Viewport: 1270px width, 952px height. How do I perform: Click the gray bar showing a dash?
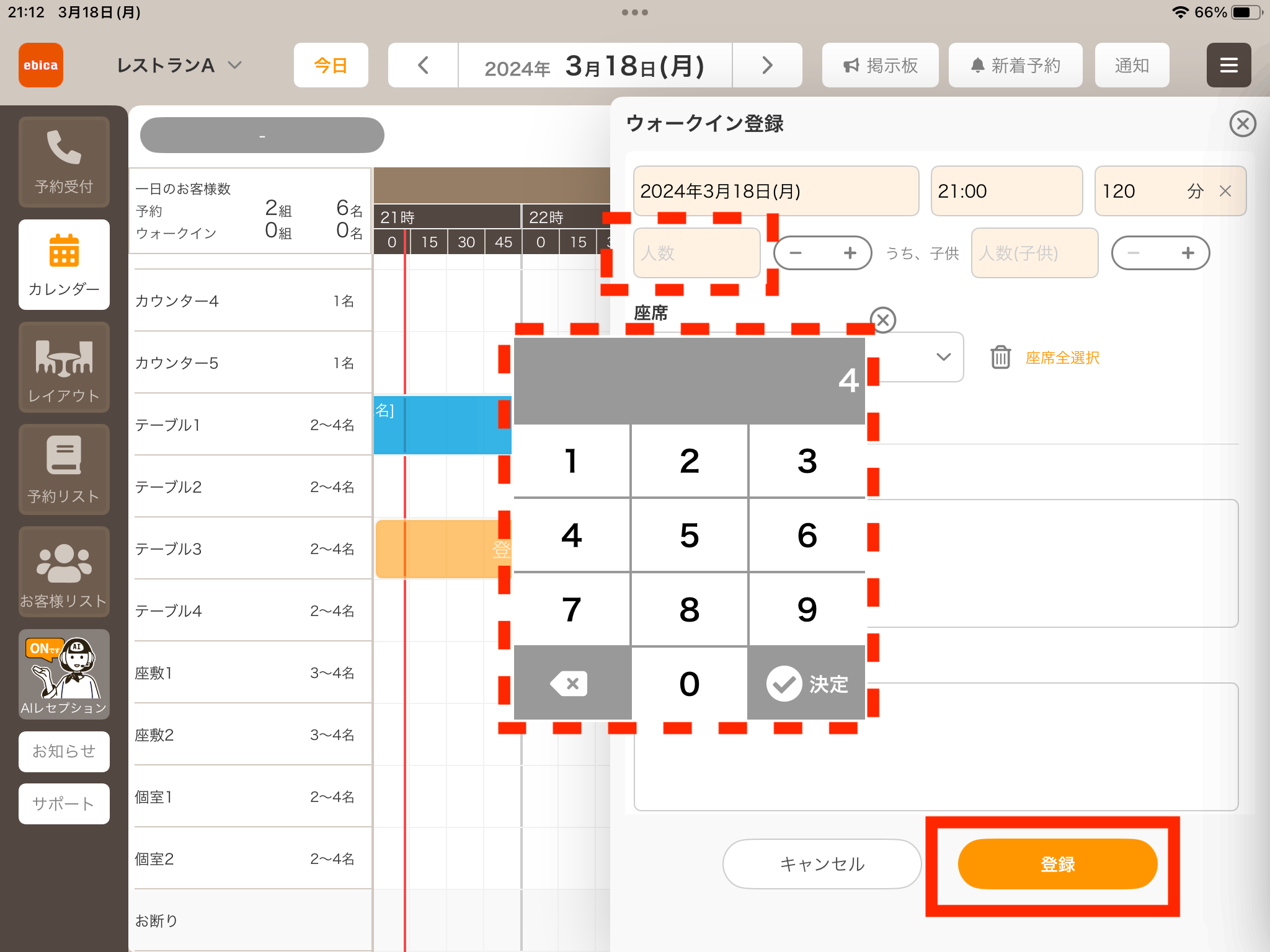pos(262,135)
